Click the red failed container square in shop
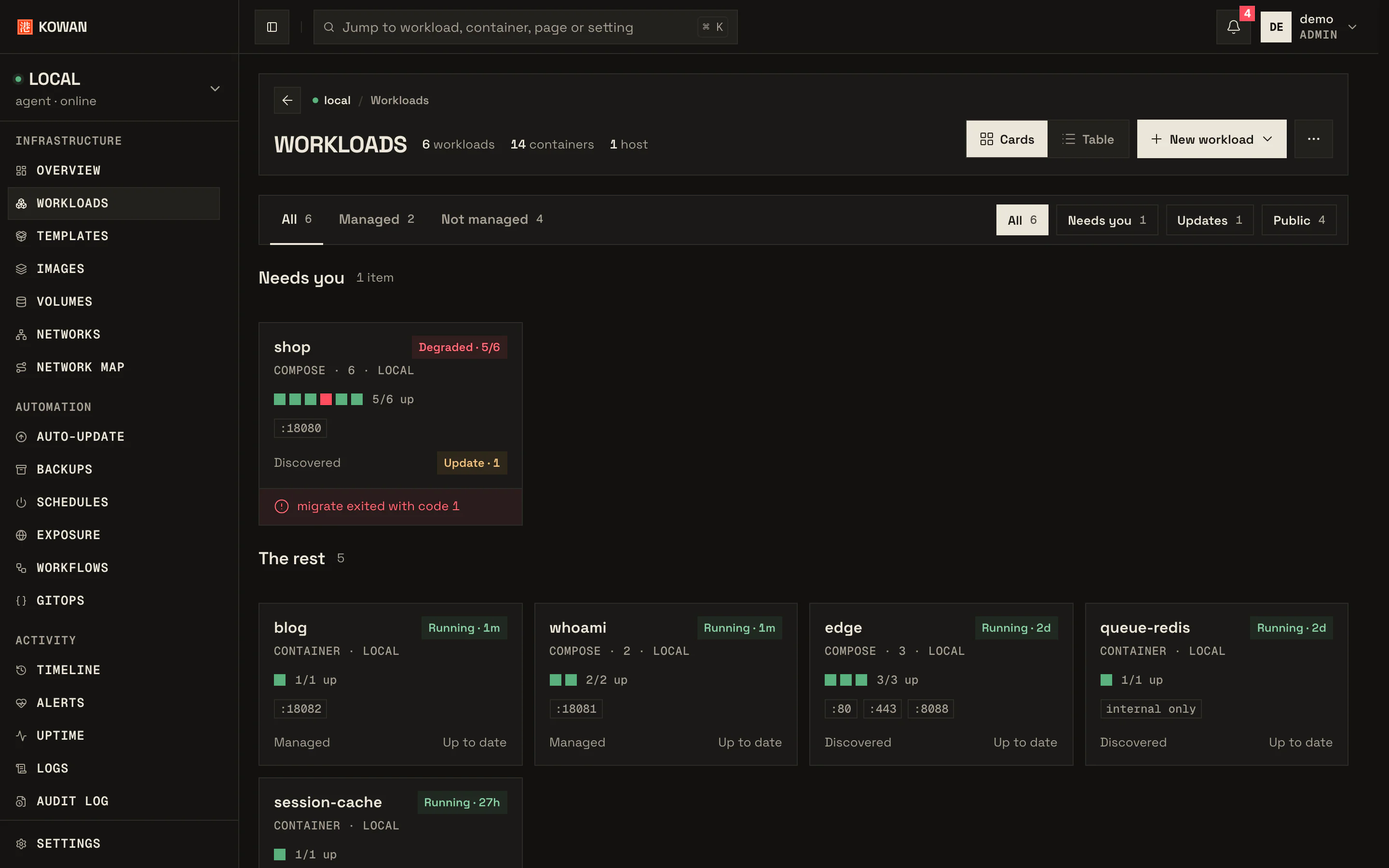The height and width of the screenshot is (868, 1389). pos(326,399)
